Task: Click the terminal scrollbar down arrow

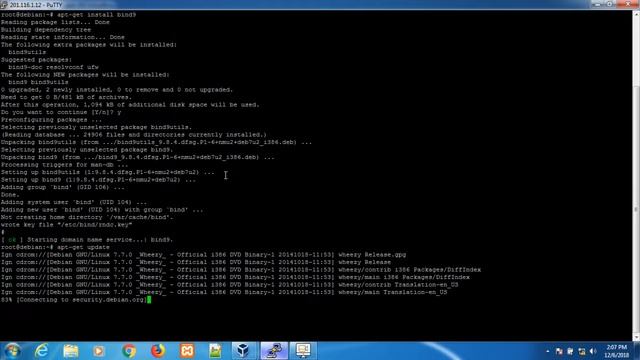Action: click(636, 338)
